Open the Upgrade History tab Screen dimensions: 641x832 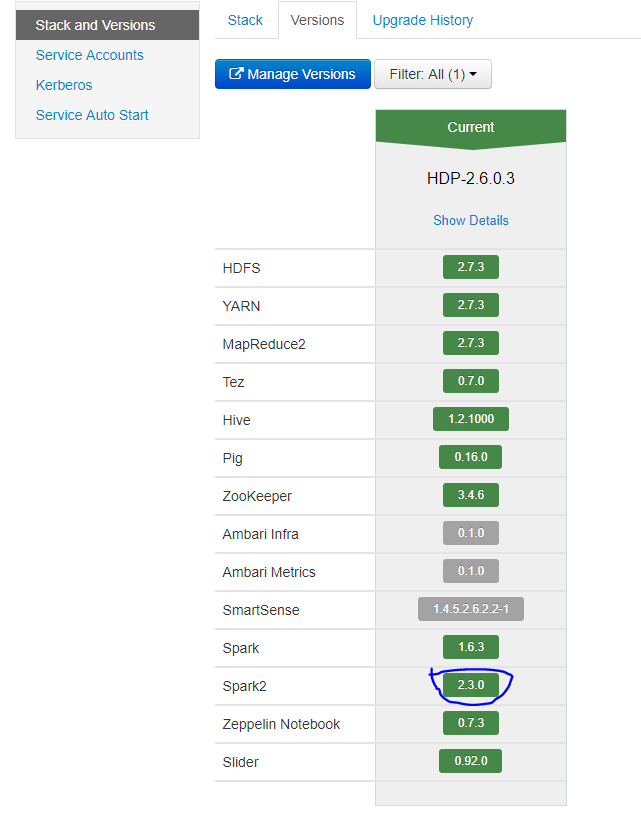[x=422, y=20]
